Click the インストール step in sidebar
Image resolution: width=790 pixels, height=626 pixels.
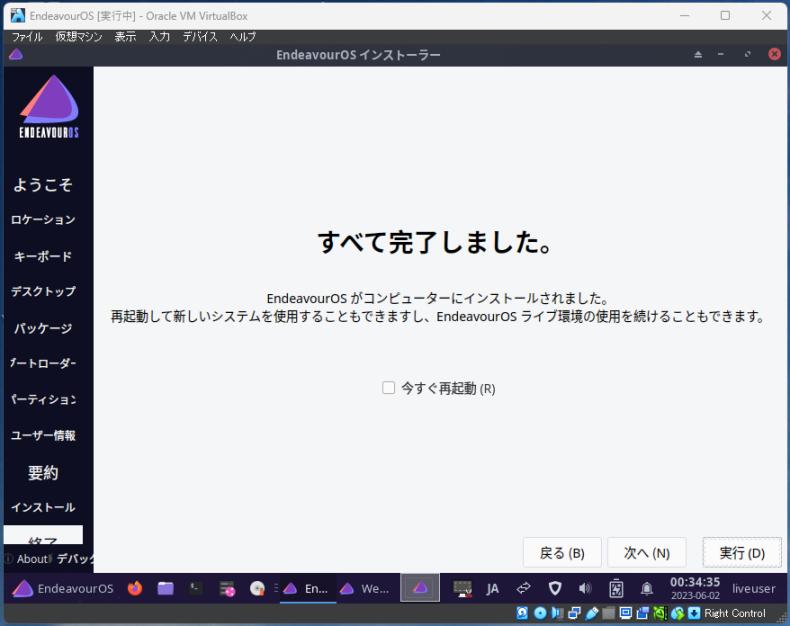(43, 507)
